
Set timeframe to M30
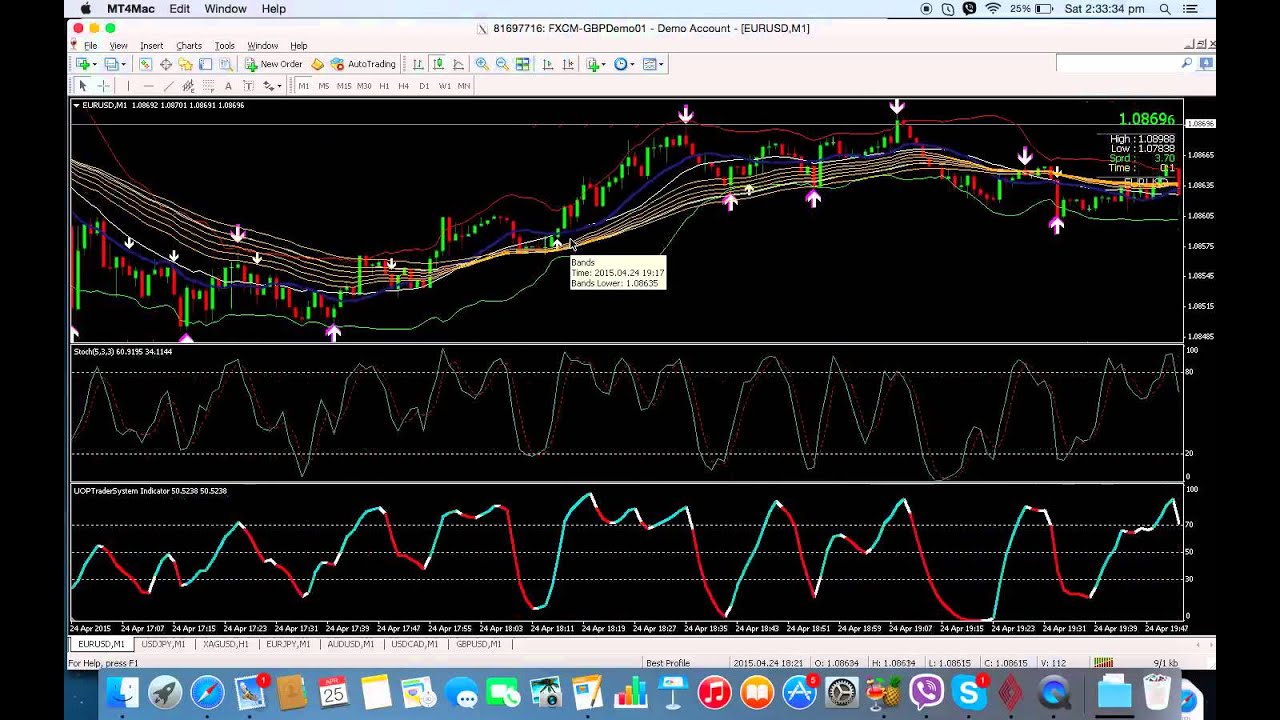click(x=364, y=86)
